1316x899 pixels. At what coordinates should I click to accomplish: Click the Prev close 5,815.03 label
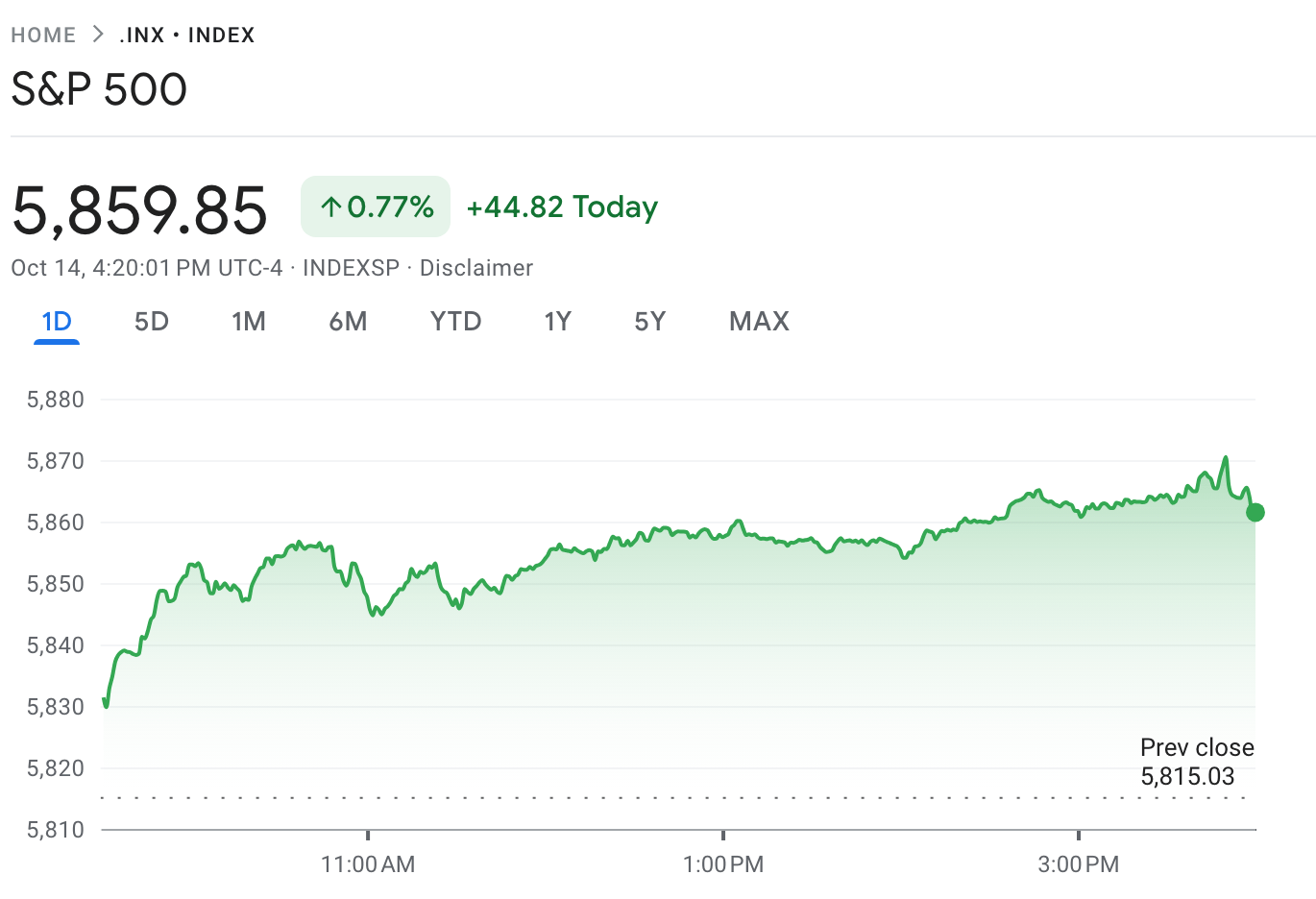[1197, 762]
